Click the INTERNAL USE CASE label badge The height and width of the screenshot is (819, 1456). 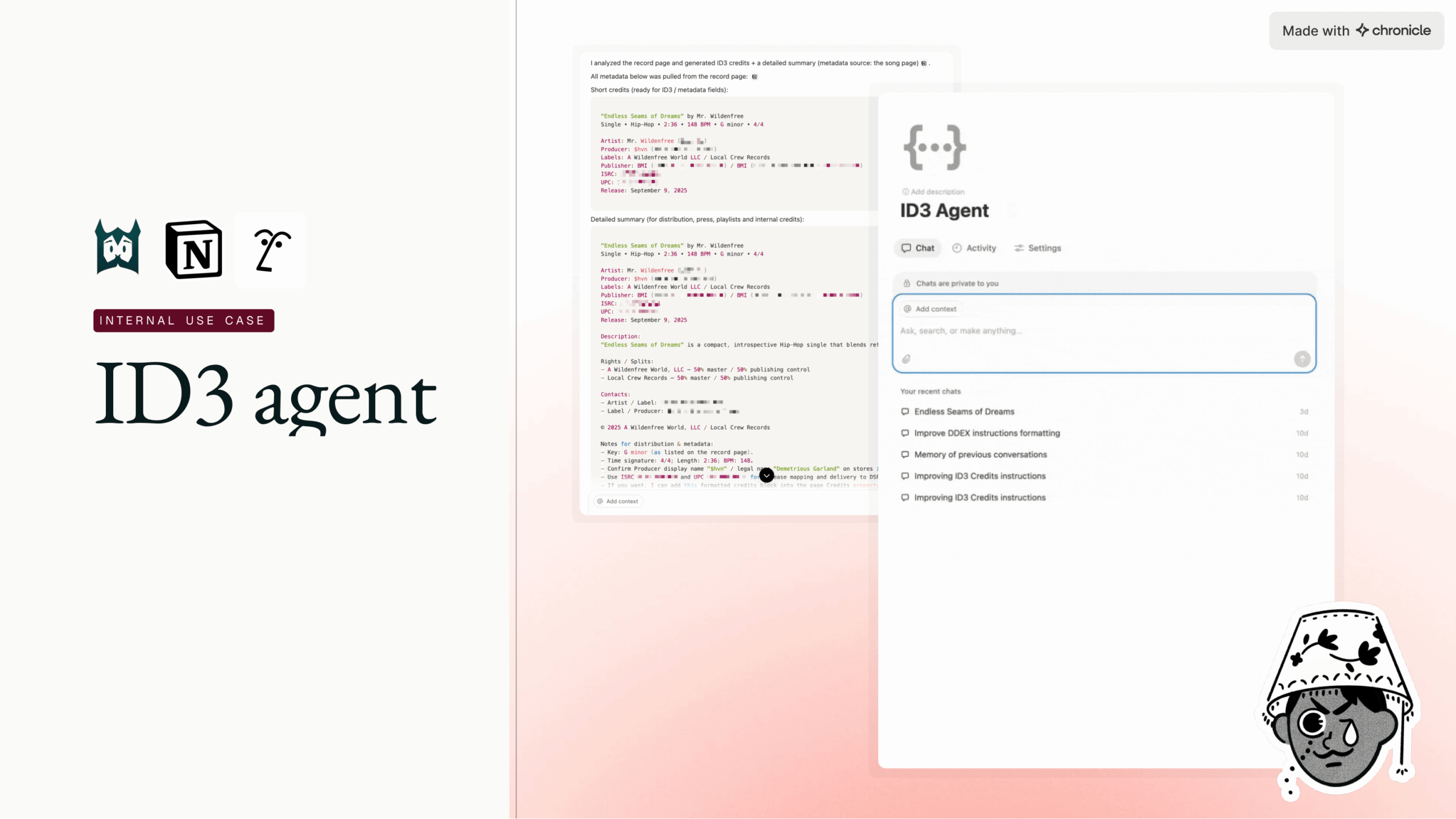183,321
